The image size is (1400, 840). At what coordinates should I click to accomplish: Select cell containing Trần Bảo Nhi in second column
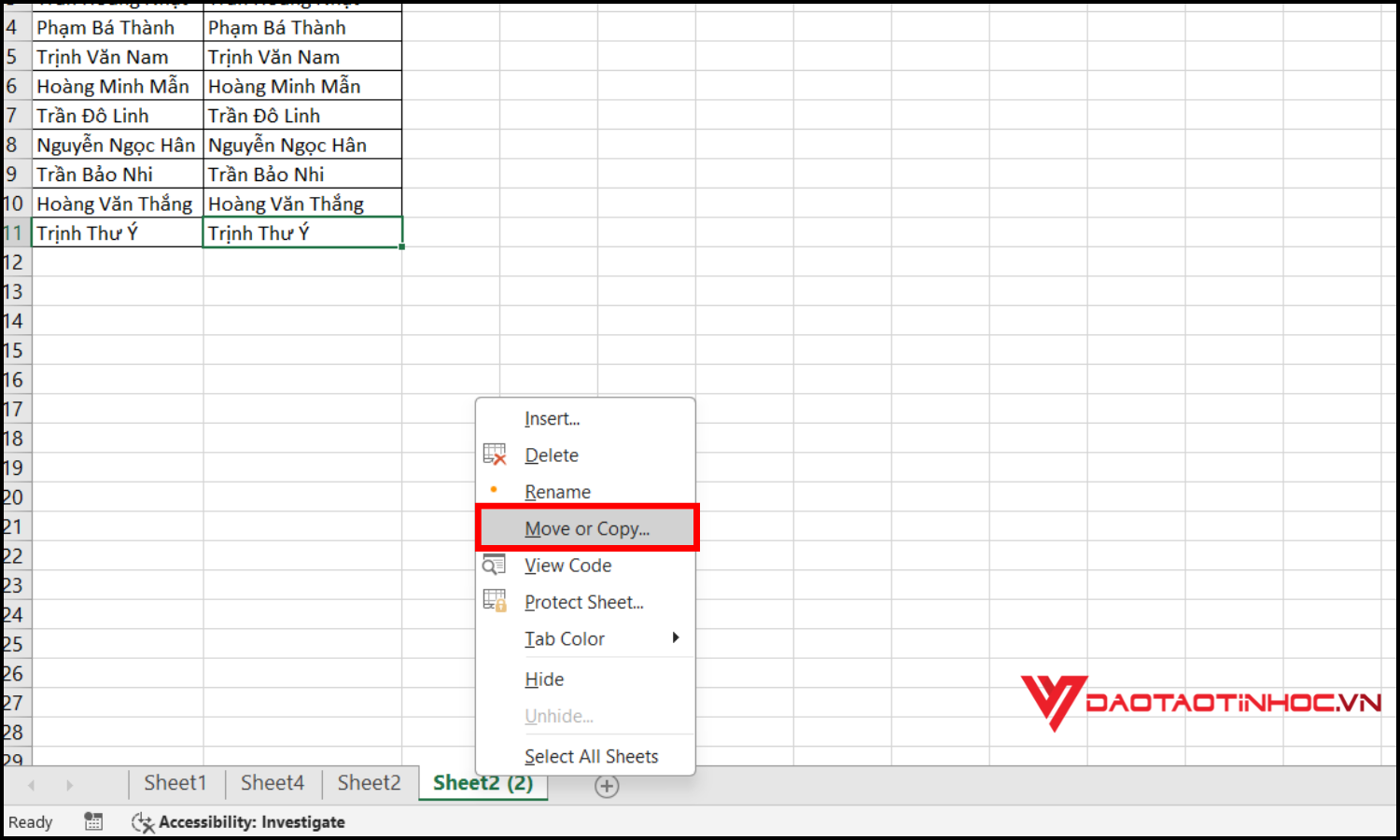[x=301, y=175]
